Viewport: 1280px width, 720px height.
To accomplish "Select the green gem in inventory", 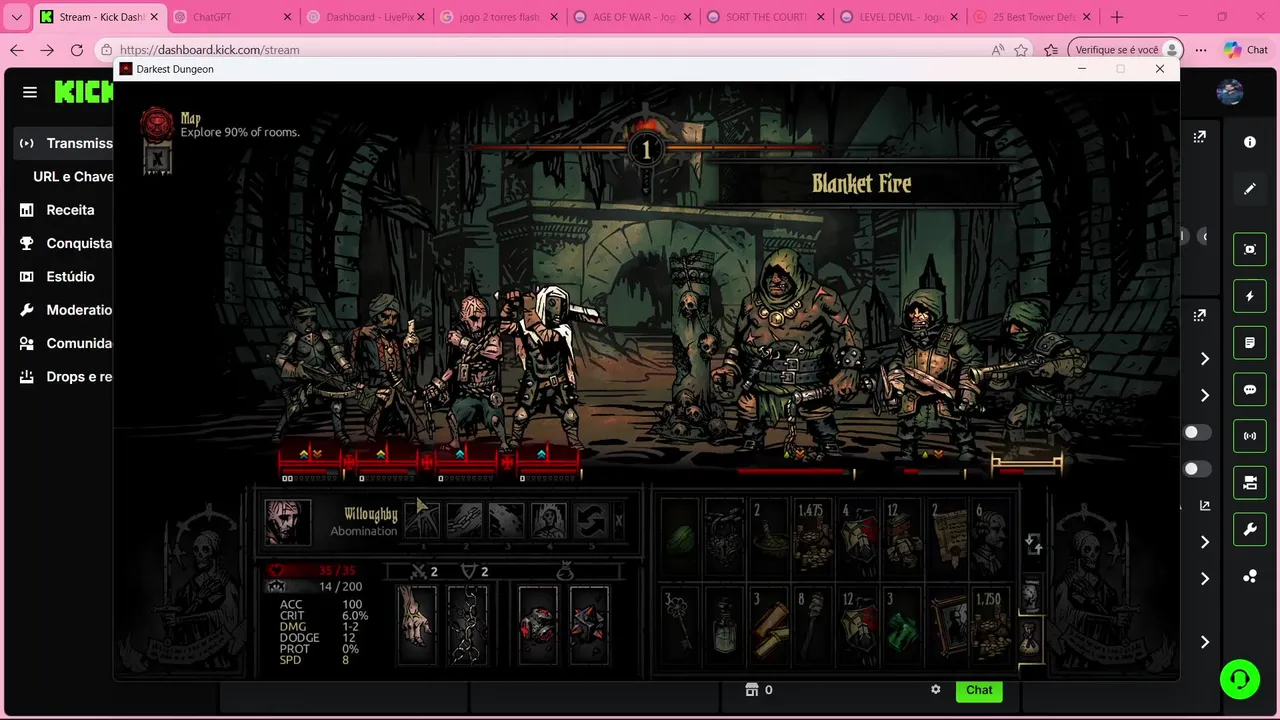I will pos(680,538).
